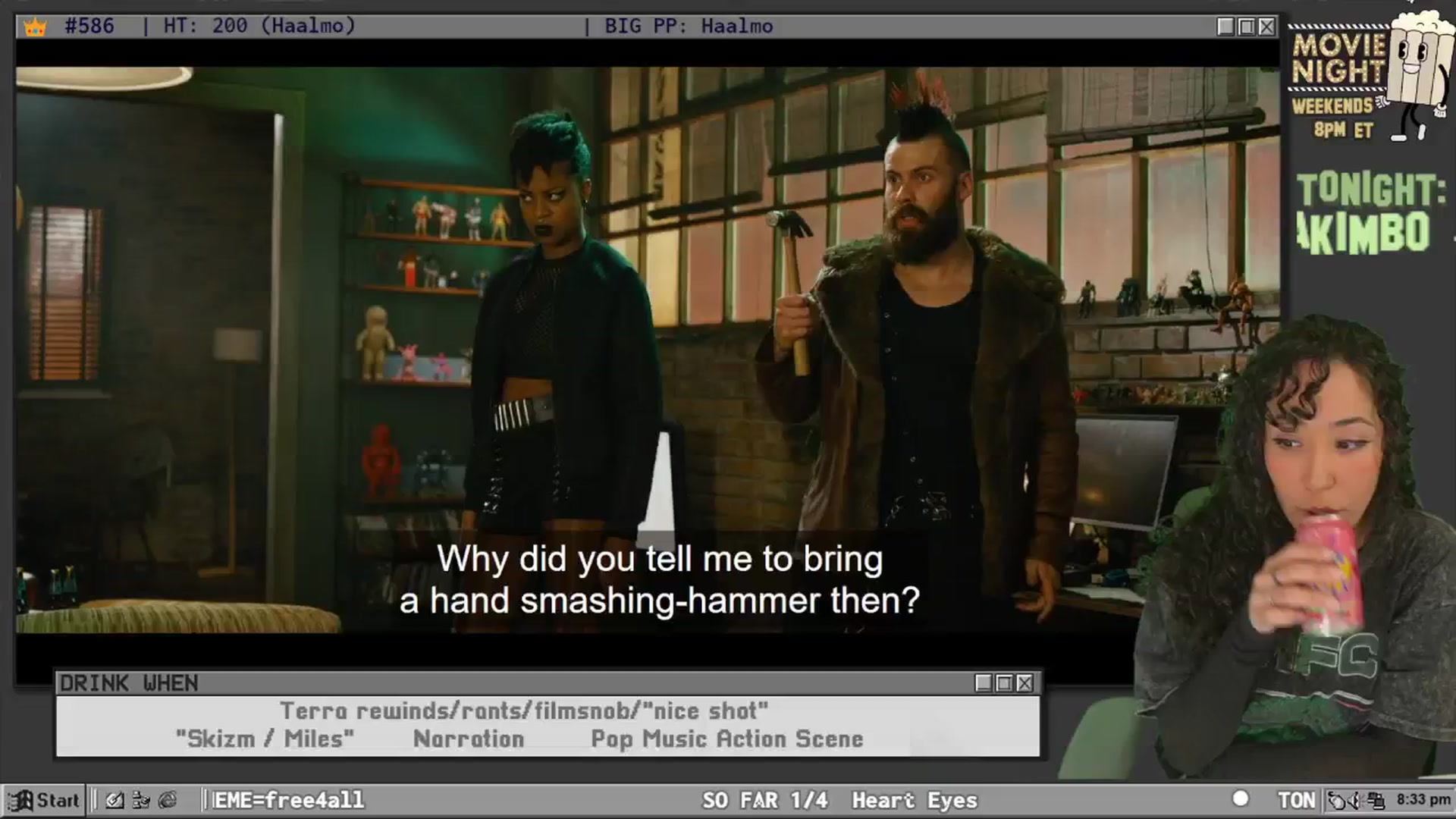Click the TON text beside system tray
Viewport: 1456px width, 819px height.
[1297, 801]
